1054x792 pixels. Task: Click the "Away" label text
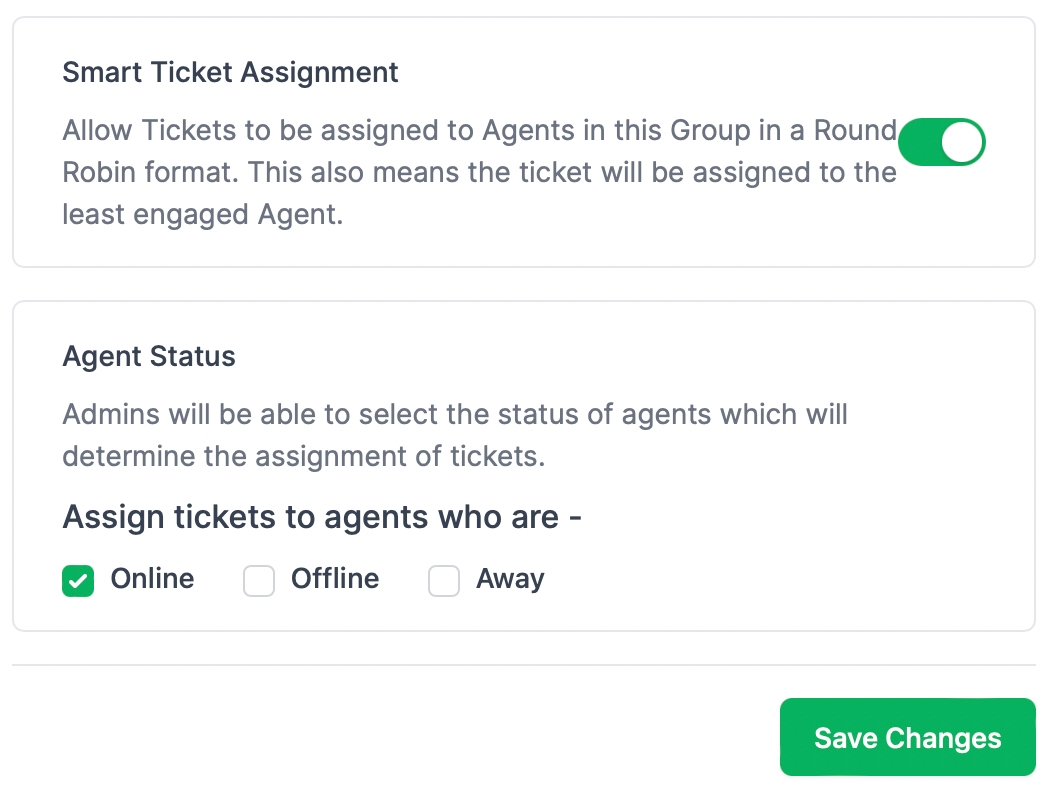510,579
